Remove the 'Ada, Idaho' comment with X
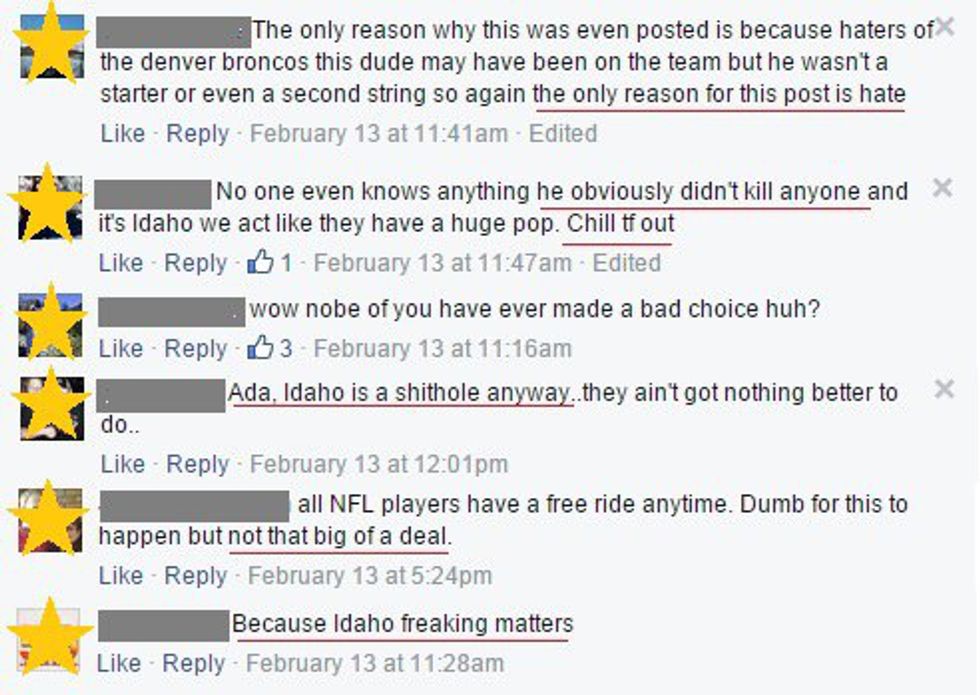The width and height of the screenshot is (980, 695). [944, 389]
